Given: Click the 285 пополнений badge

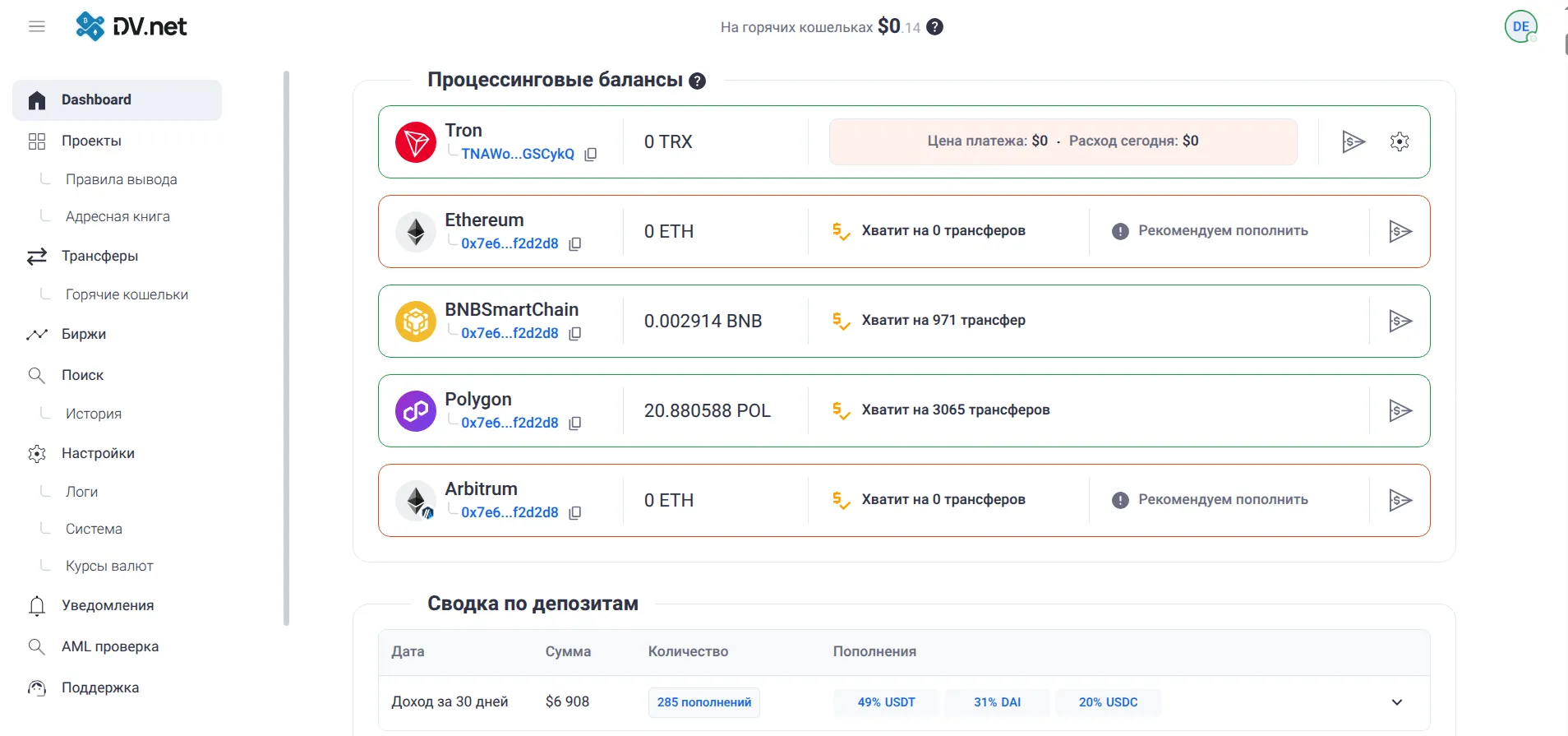Looking at the screenshot, I should 703,702.
